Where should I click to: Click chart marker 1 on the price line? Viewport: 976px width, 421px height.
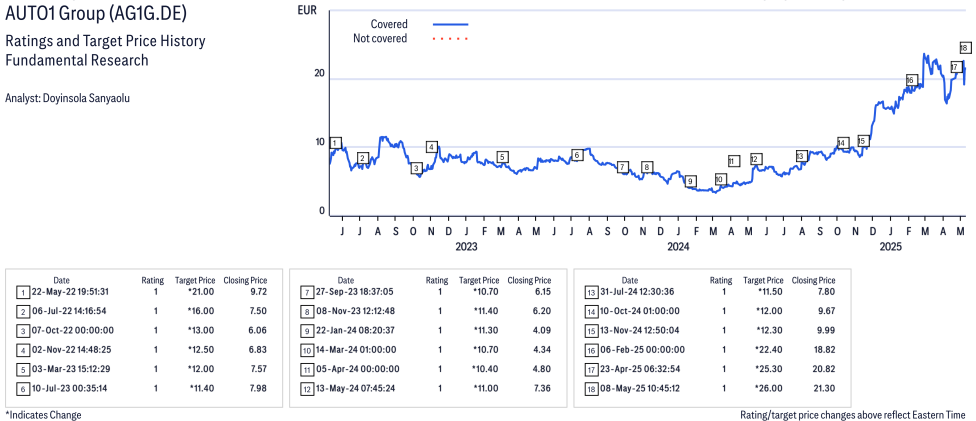pyautogui.click(x=336, y=143)
